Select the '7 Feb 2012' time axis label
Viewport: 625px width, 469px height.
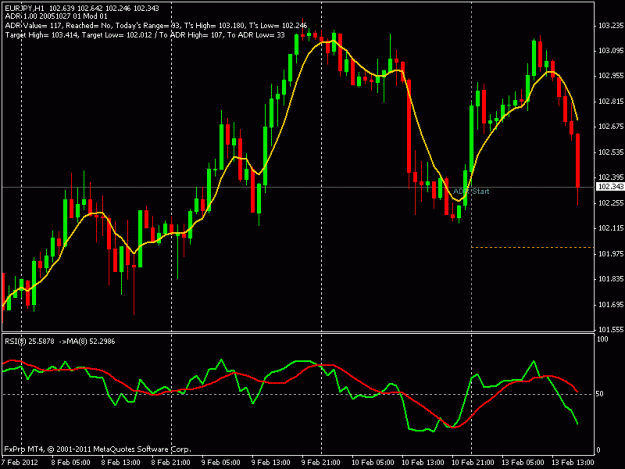20,463
